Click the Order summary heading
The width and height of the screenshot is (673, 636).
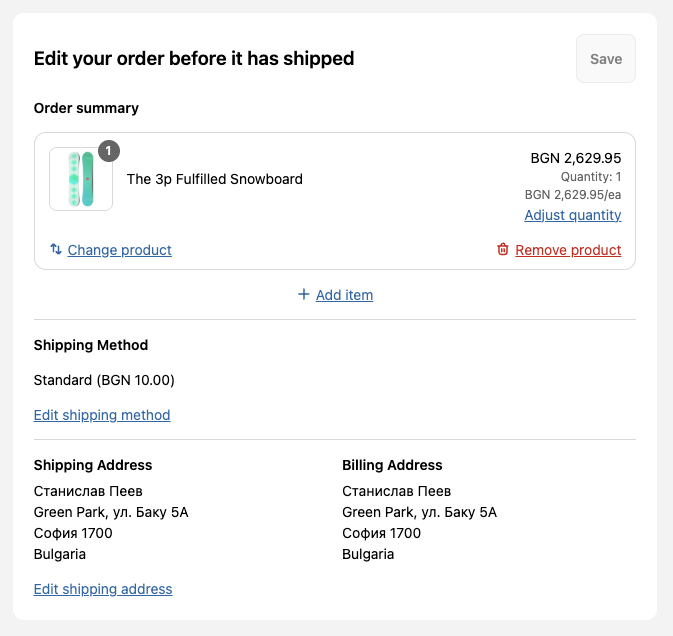coord(86,108)
